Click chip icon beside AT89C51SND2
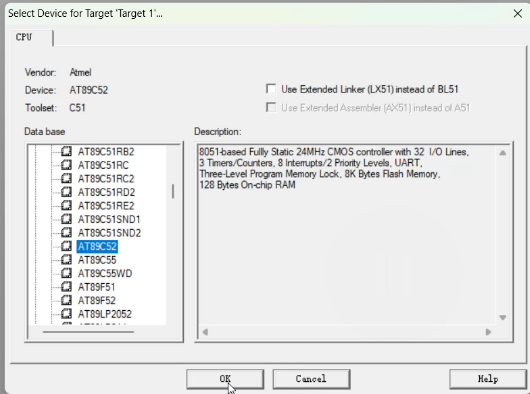This screenshot has width=530, height=394. [x=66, y=232]
